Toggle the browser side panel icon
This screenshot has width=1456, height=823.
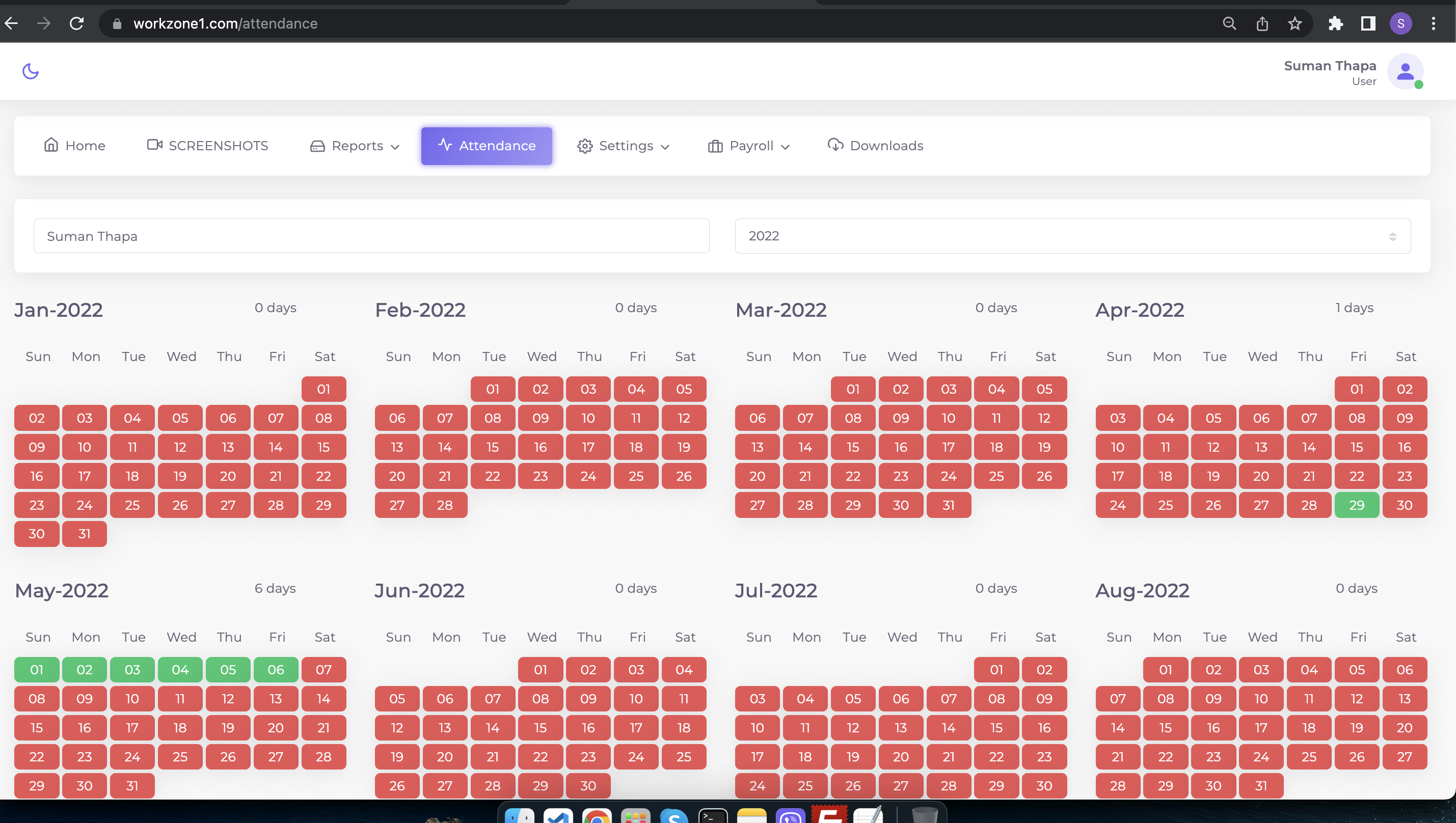click(1368, 24)
